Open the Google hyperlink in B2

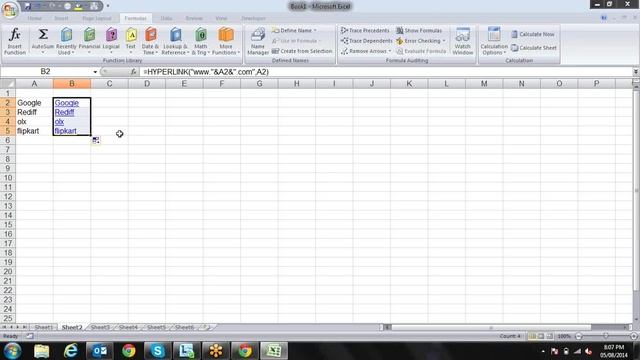click(x=67, y=103)
